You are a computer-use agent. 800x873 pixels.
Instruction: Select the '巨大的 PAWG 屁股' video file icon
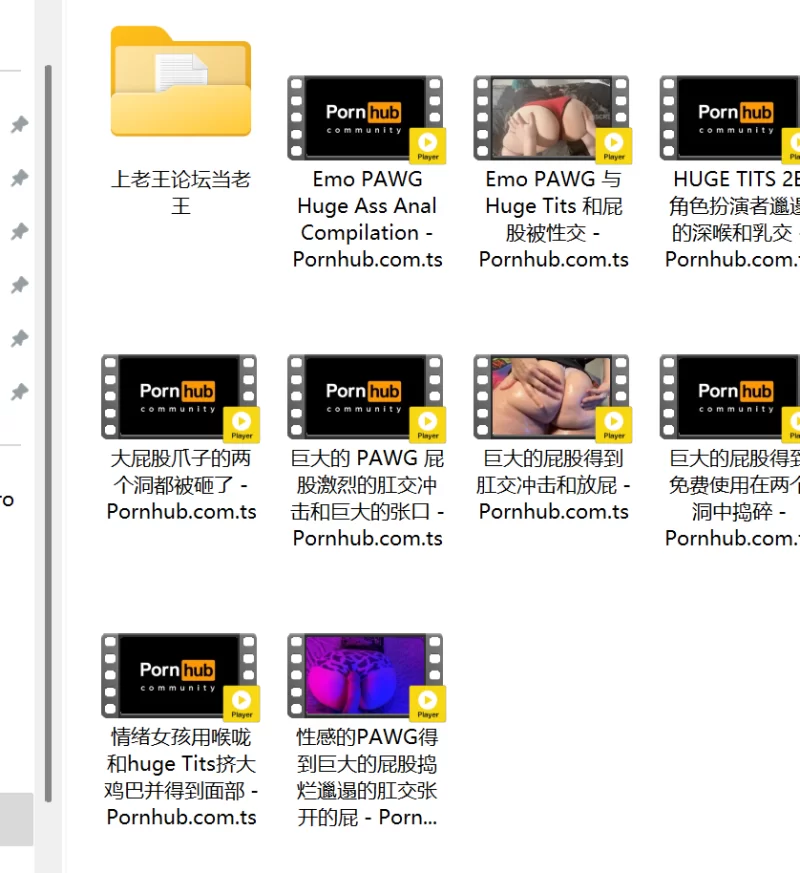coord(366,398)
